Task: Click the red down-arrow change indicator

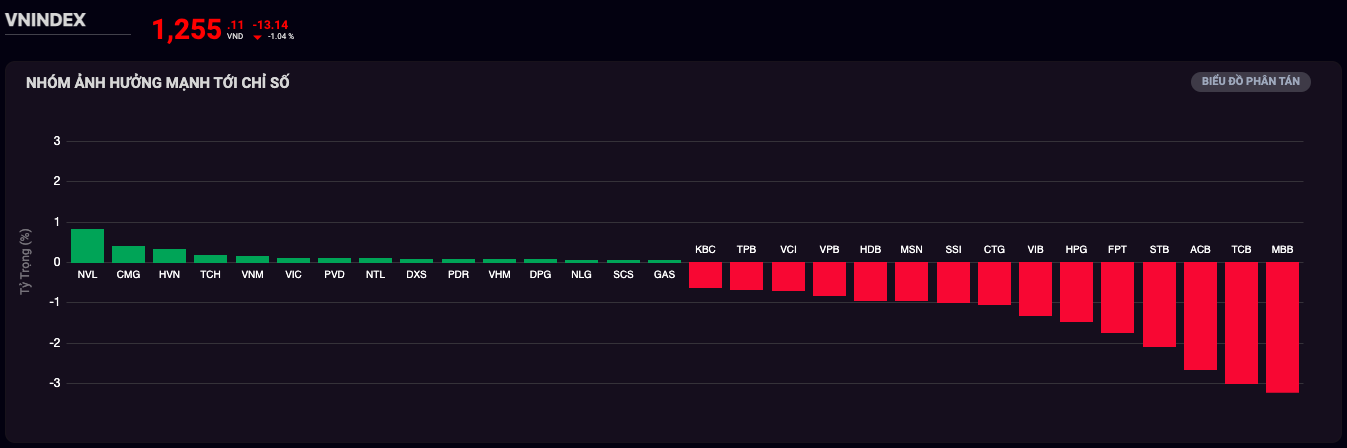Action: [x=258, y=37]
